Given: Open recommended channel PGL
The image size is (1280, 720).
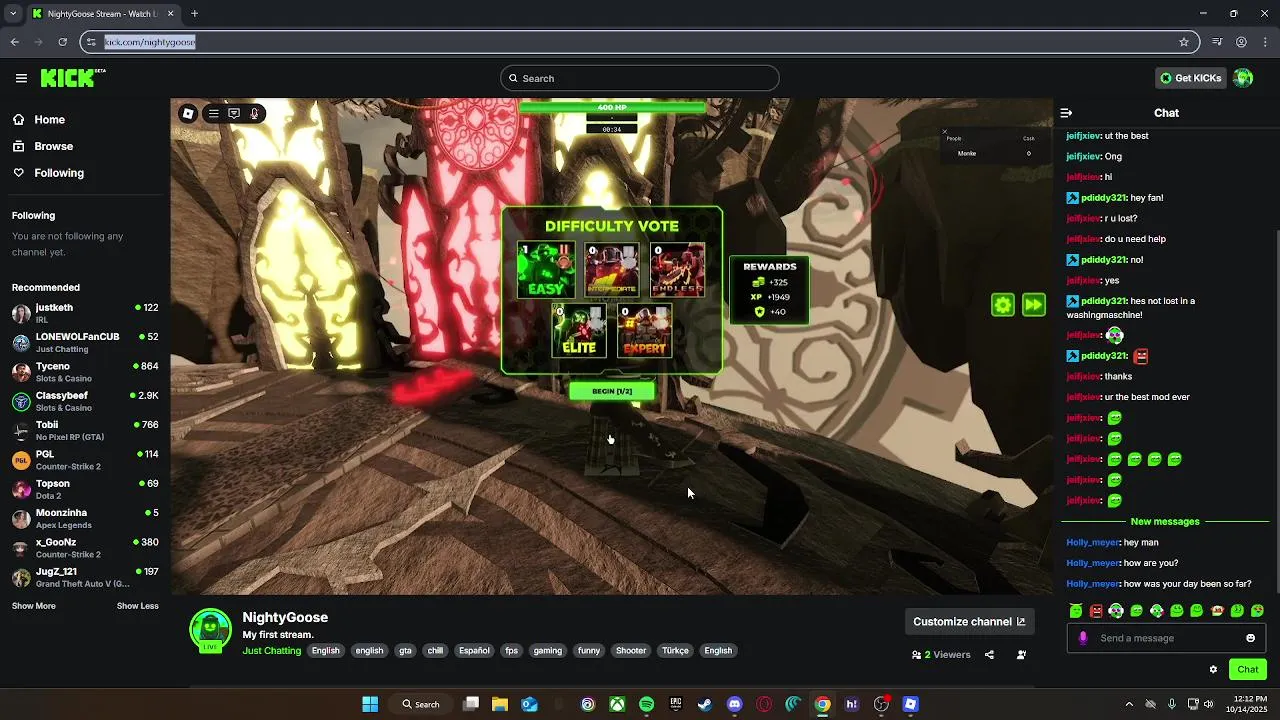Looking at the screenshot, I should [x=85, y=460].
